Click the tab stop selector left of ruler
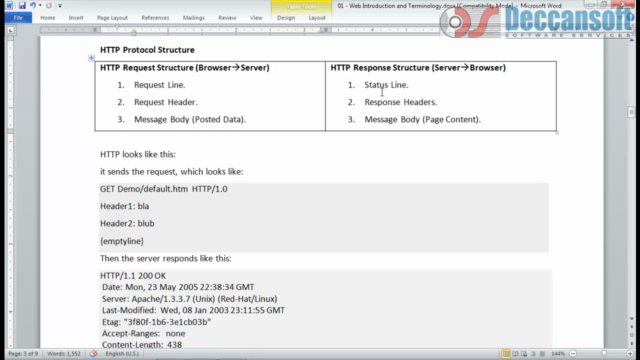The width and height of the screenshot is (640, 360). click(x=11, y=30)
